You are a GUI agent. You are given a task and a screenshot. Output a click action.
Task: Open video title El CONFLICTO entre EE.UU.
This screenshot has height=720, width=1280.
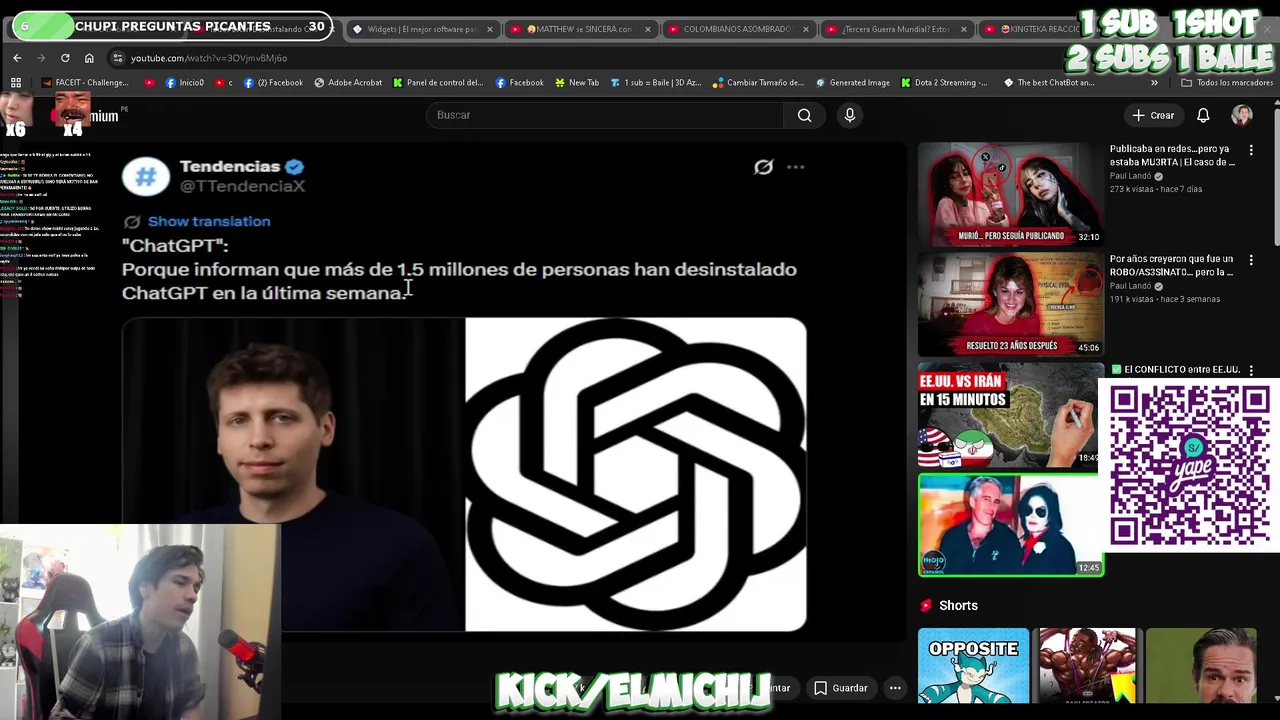tap(1175, 369)
